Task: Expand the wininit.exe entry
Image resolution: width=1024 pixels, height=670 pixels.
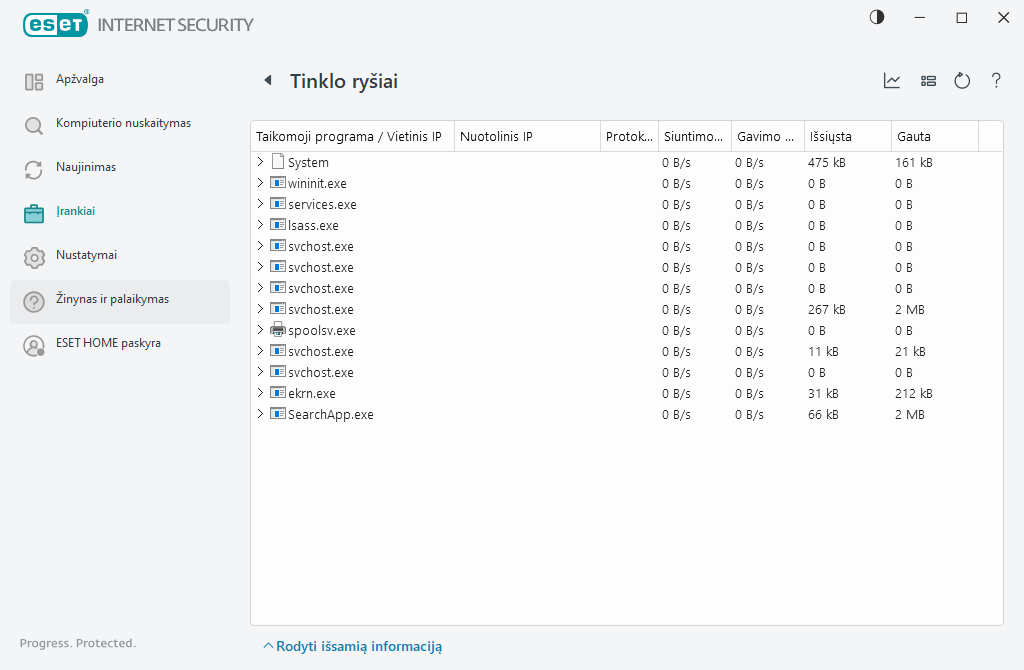Action: (261, 183)
